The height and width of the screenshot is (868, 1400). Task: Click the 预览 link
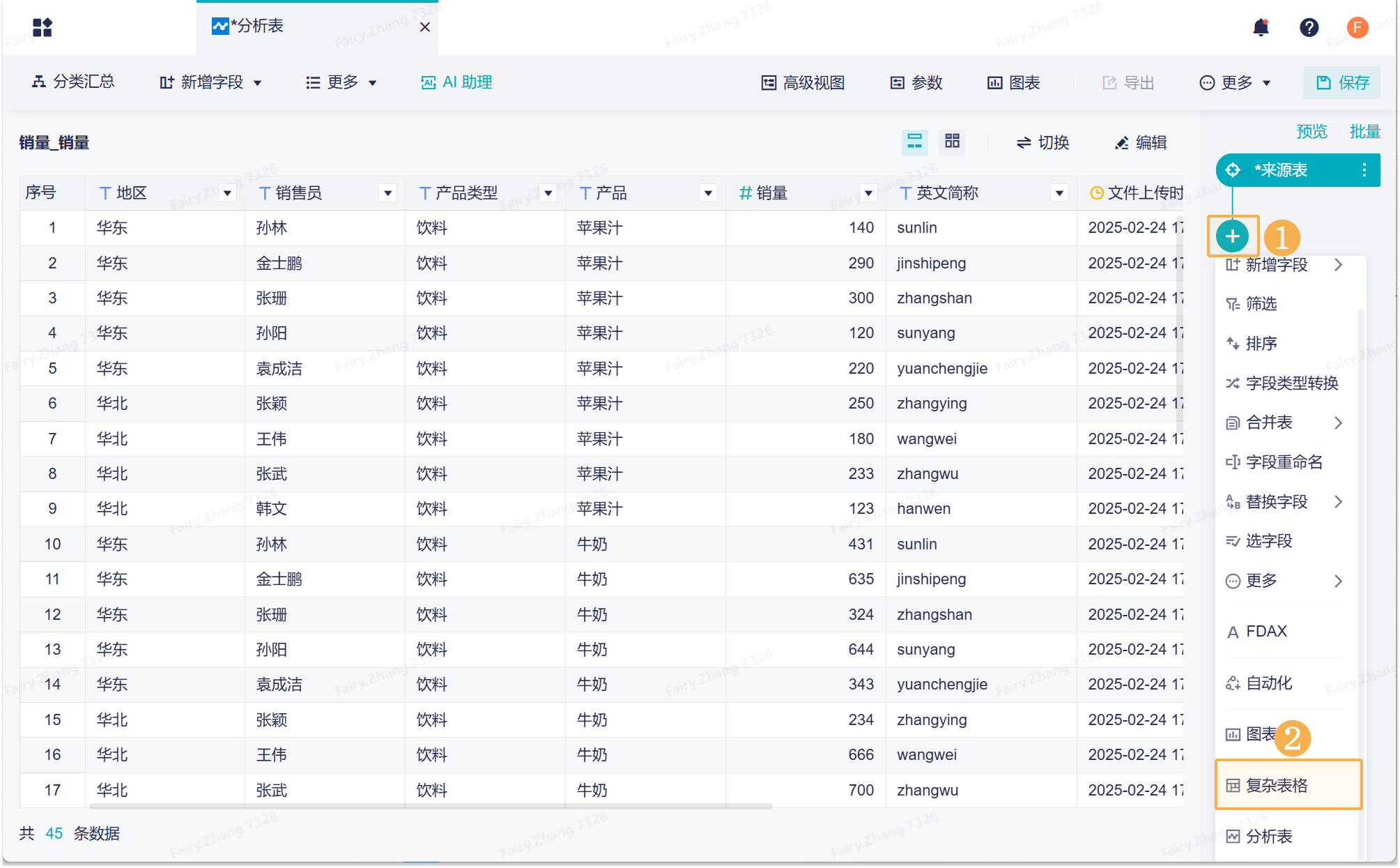pos(1311,131)
